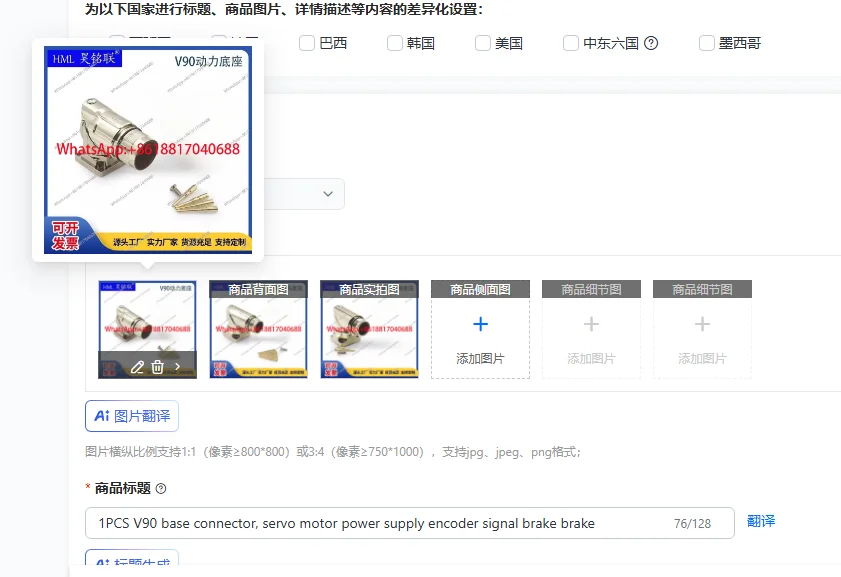This screenshot has height=577, width=841.
Task: Select the first main product image thumbnail
Action: pyautogui.click(x=147, y=329)
